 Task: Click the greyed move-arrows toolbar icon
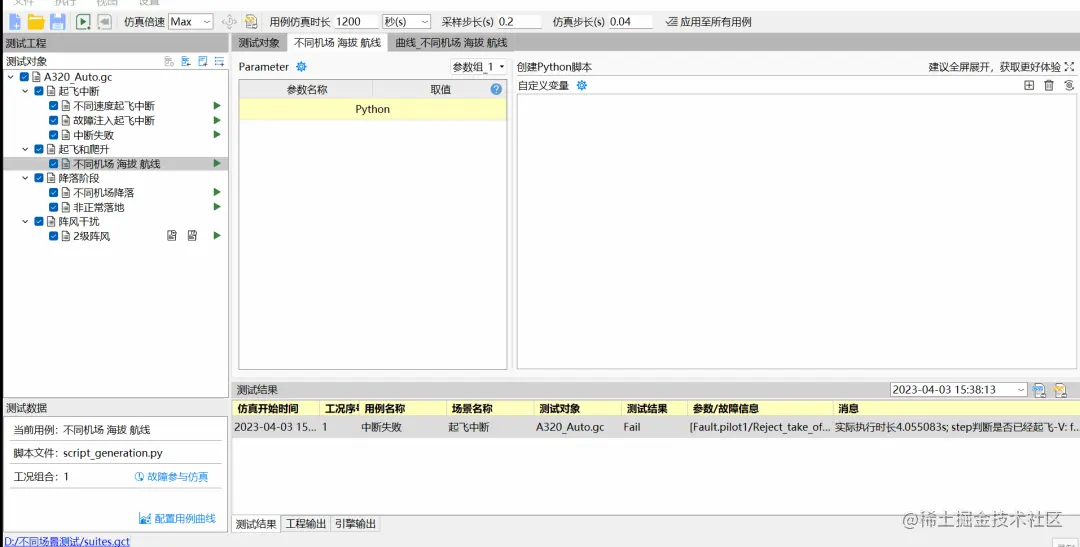coord(229,22)
